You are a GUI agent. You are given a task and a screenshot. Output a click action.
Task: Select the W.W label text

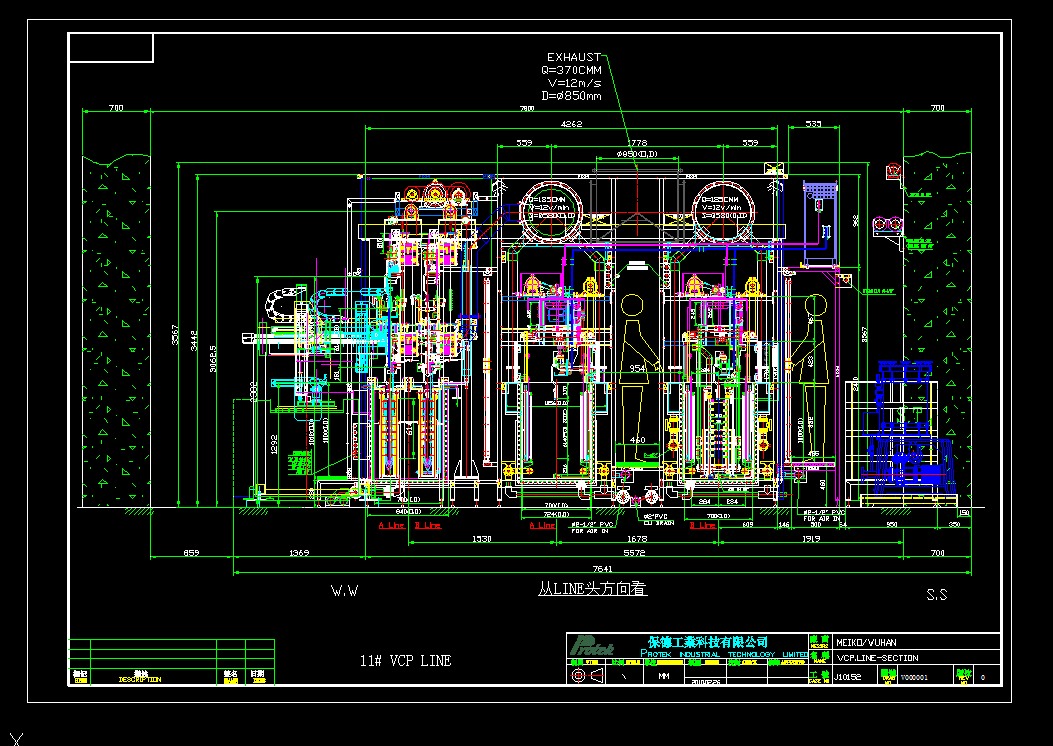345,591
